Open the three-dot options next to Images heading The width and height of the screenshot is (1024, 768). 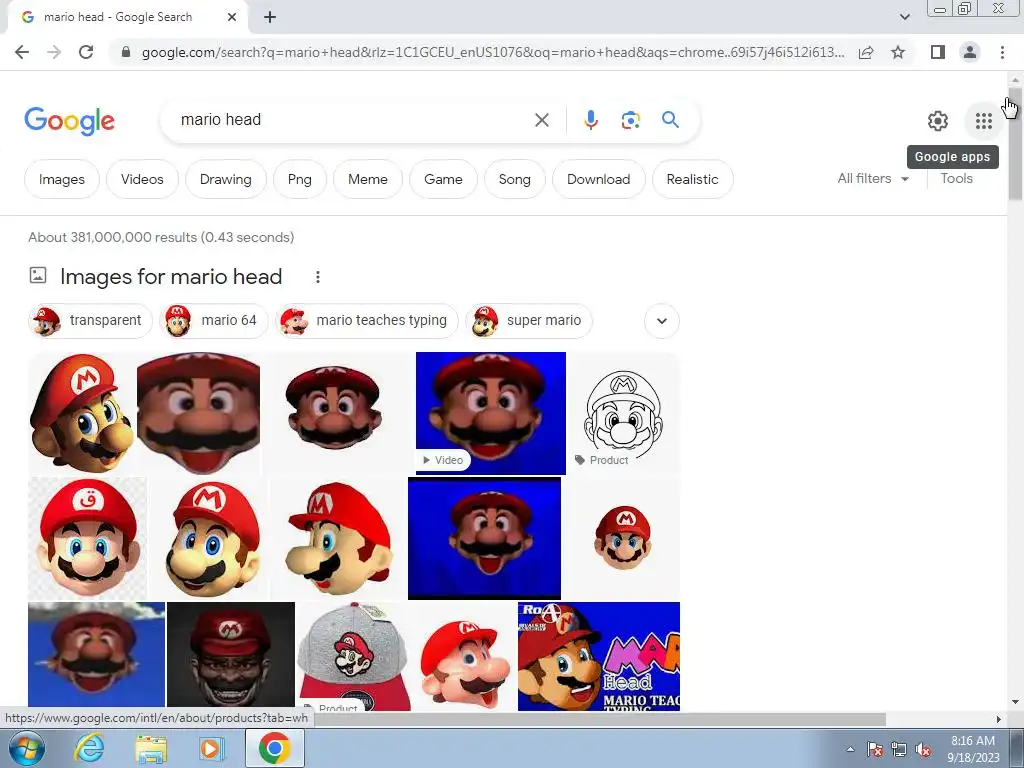tap(317, 277)
